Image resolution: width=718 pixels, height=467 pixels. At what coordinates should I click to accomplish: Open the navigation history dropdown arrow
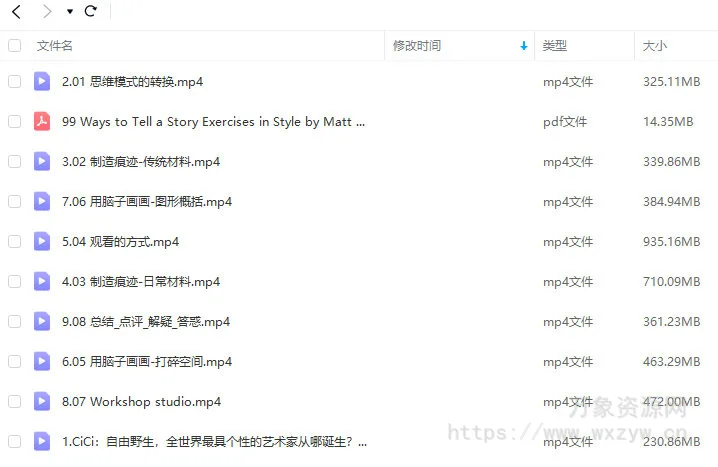coord(69,12)
